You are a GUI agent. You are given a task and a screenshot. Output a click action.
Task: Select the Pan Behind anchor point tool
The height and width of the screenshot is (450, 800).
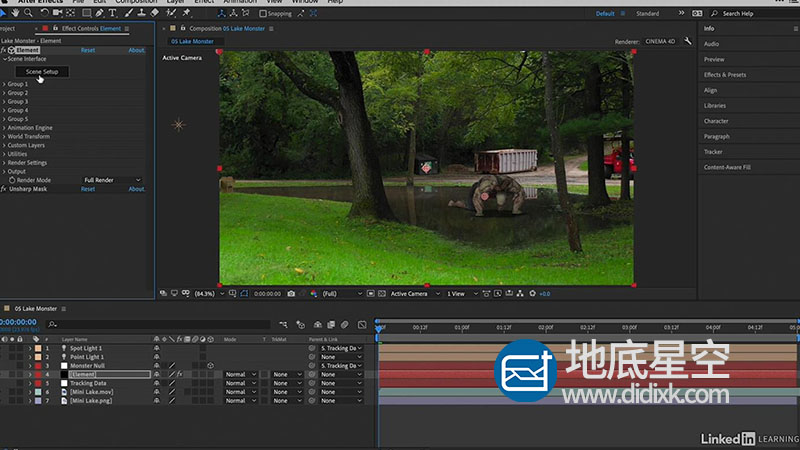click(x=70, y=13)
